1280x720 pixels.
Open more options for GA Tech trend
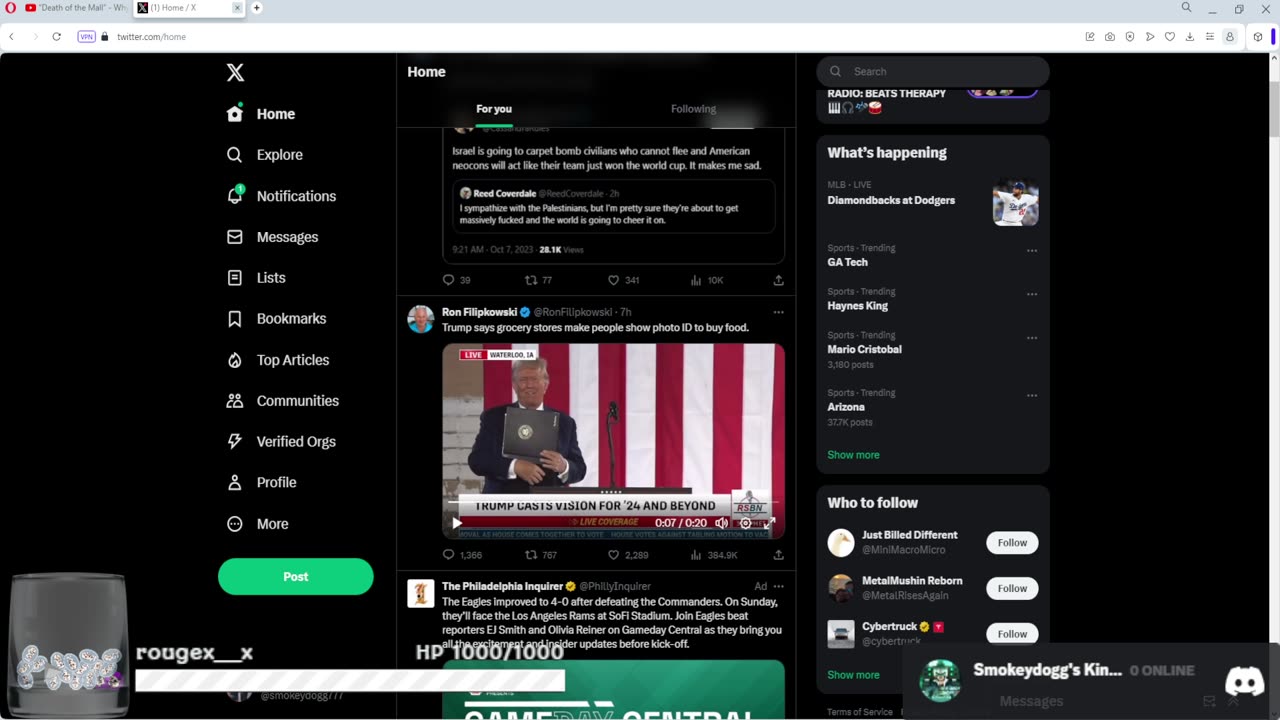click(1032, 251)
